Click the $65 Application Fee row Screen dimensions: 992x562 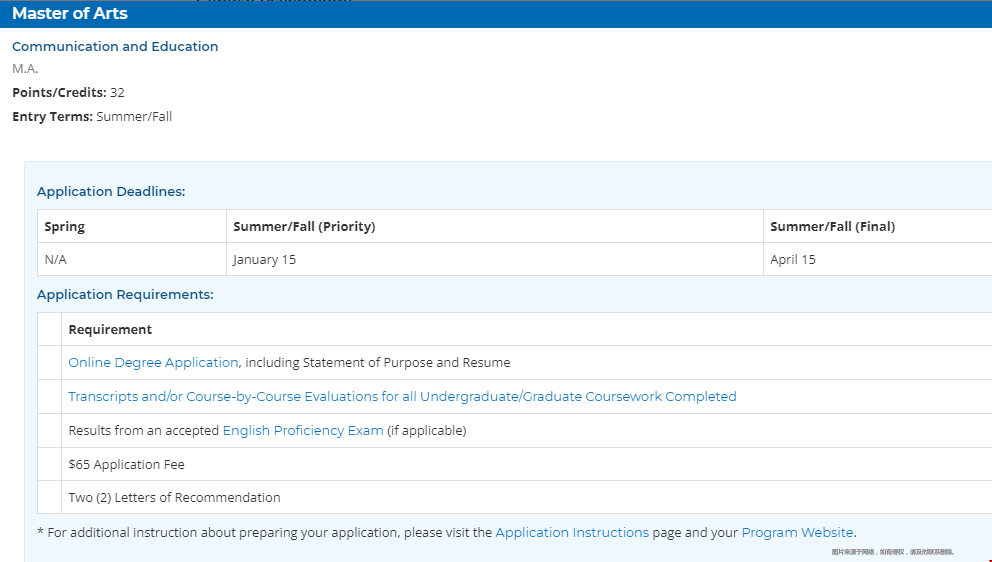coord(126,465)
